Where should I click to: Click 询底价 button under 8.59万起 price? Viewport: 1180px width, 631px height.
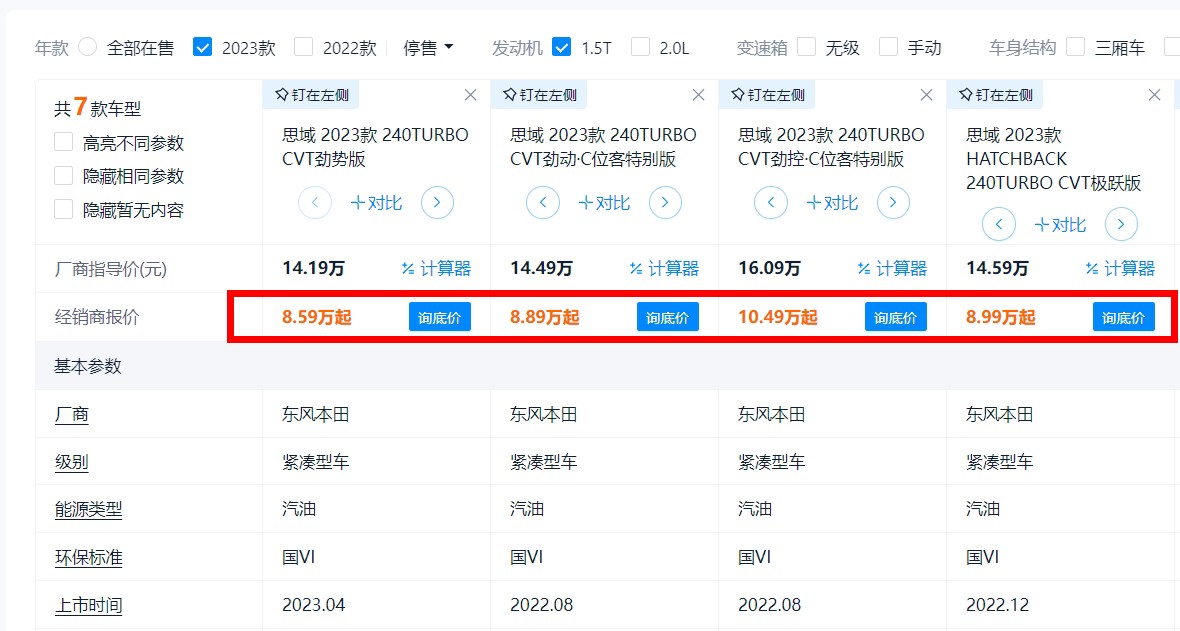tap(439, 316)
